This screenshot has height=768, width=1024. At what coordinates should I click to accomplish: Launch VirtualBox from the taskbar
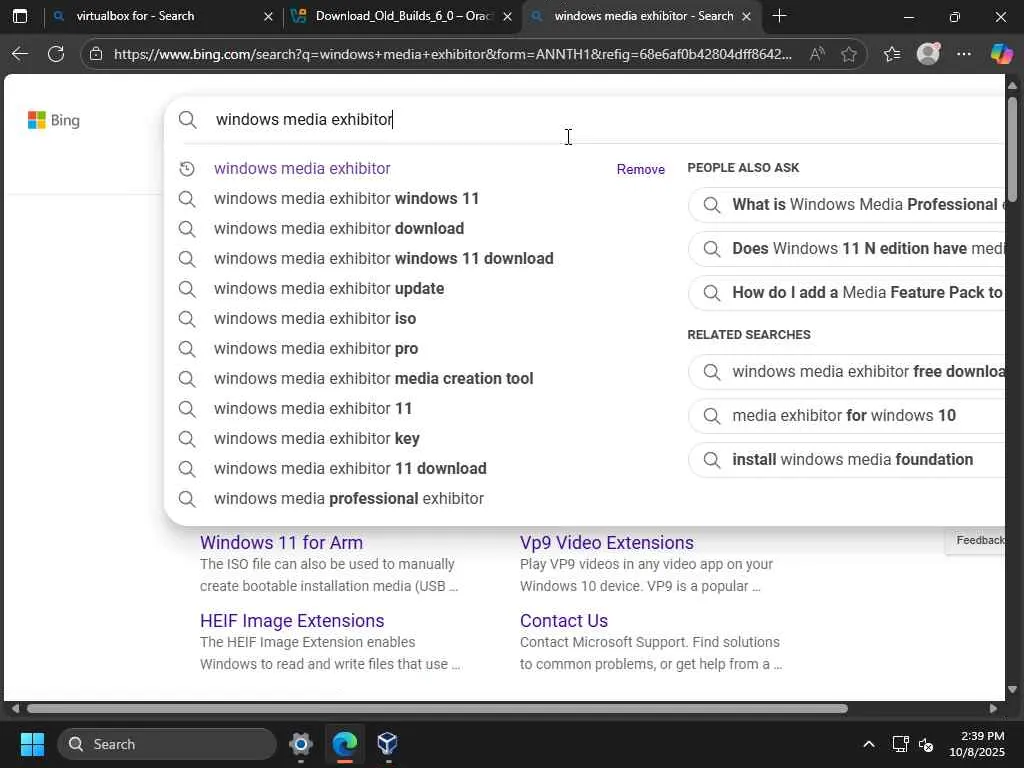click(x=388, y=744)
